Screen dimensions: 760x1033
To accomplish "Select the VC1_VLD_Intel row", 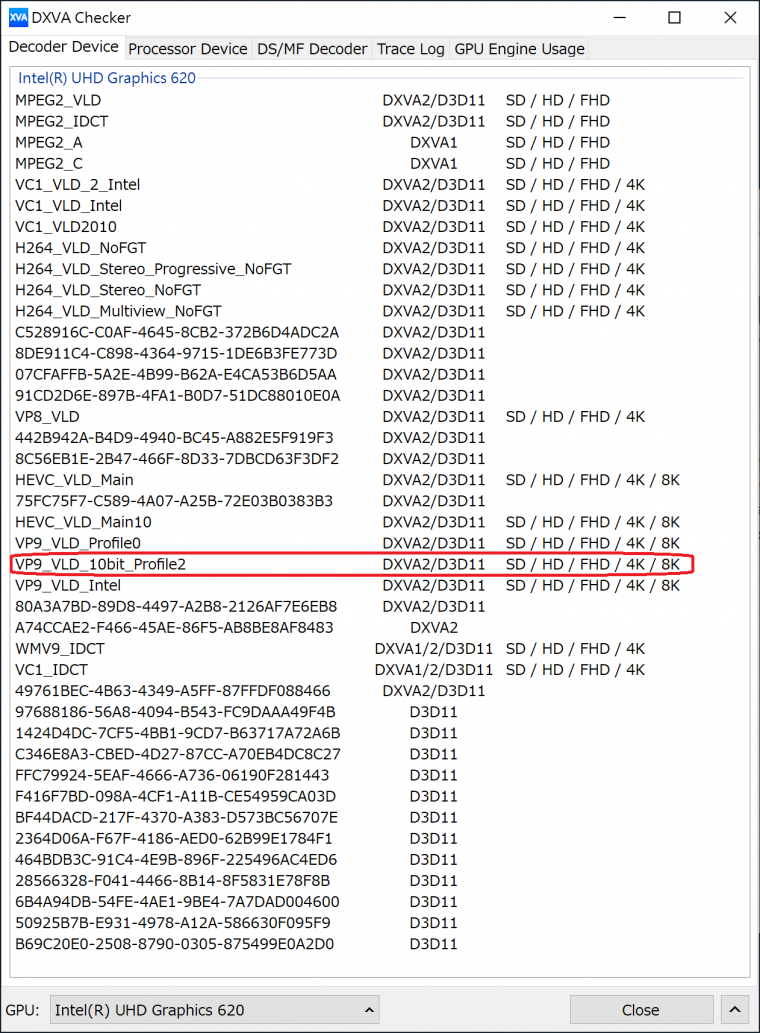I will (x=379, y=206).
